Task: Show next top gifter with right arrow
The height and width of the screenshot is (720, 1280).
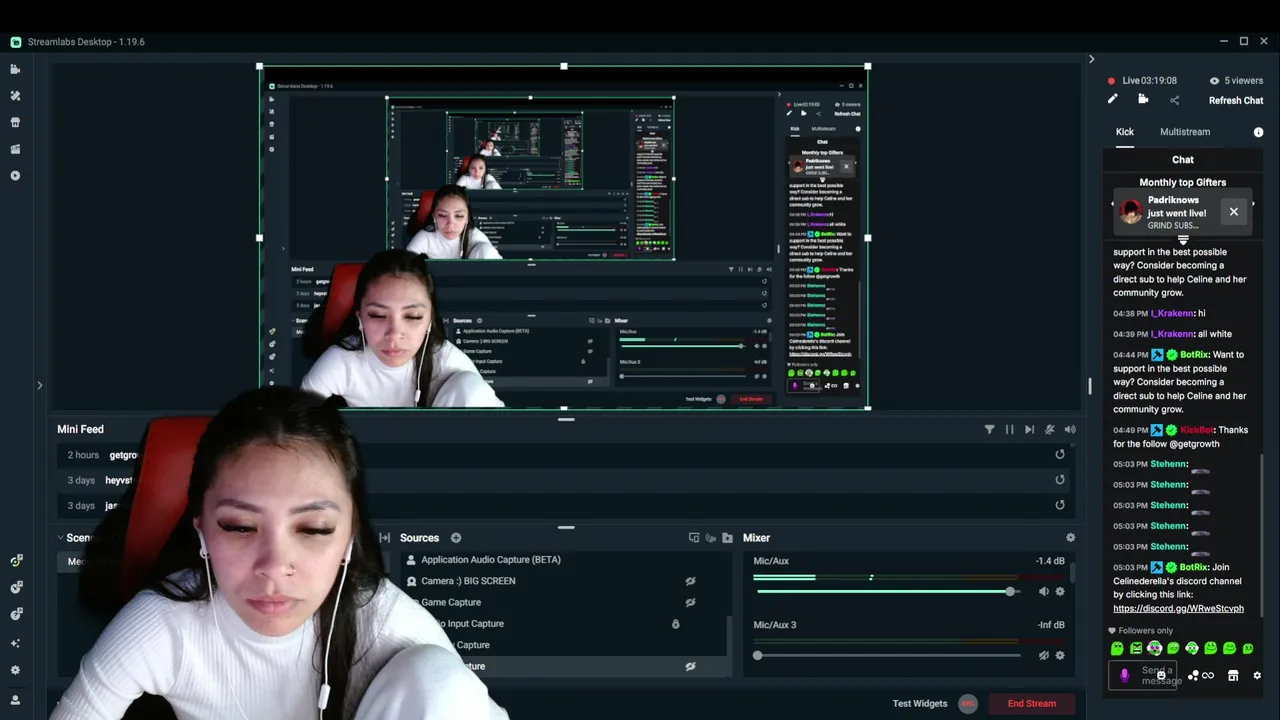Action: click(1253, 204)
